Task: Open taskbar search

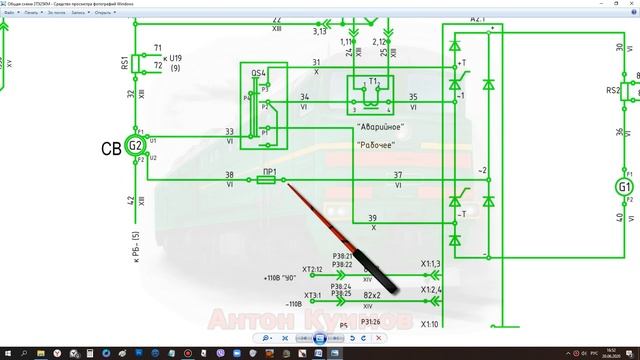Action: pos(24,353)
